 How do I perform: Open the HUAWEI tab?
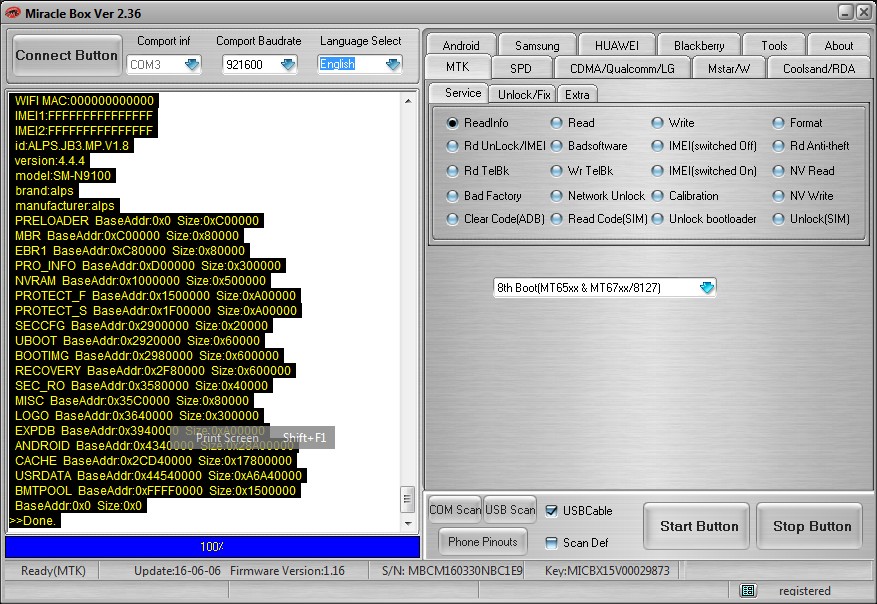[x=616, y=45]
